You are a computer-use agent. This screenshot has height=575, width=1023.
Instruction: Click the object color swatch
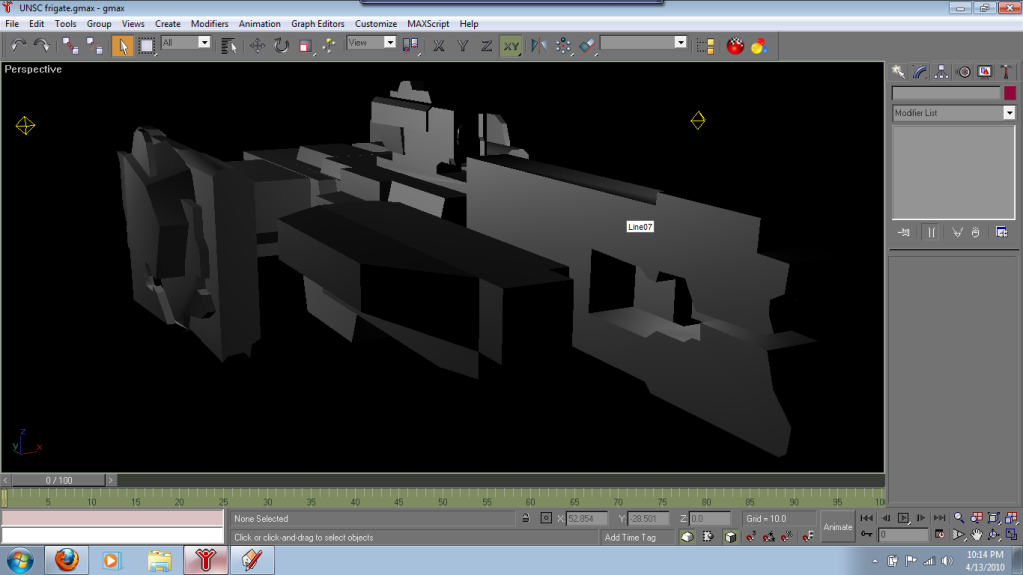1010,93
